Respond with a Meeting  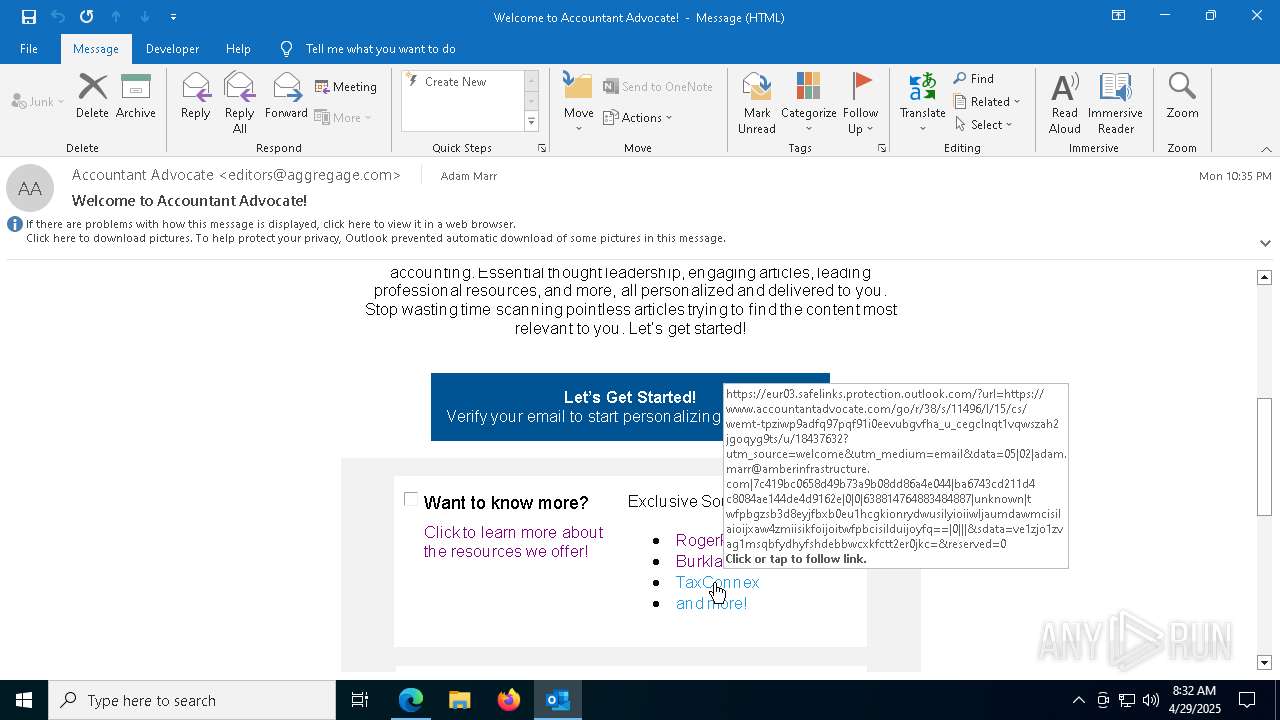(x=346, y=87)
